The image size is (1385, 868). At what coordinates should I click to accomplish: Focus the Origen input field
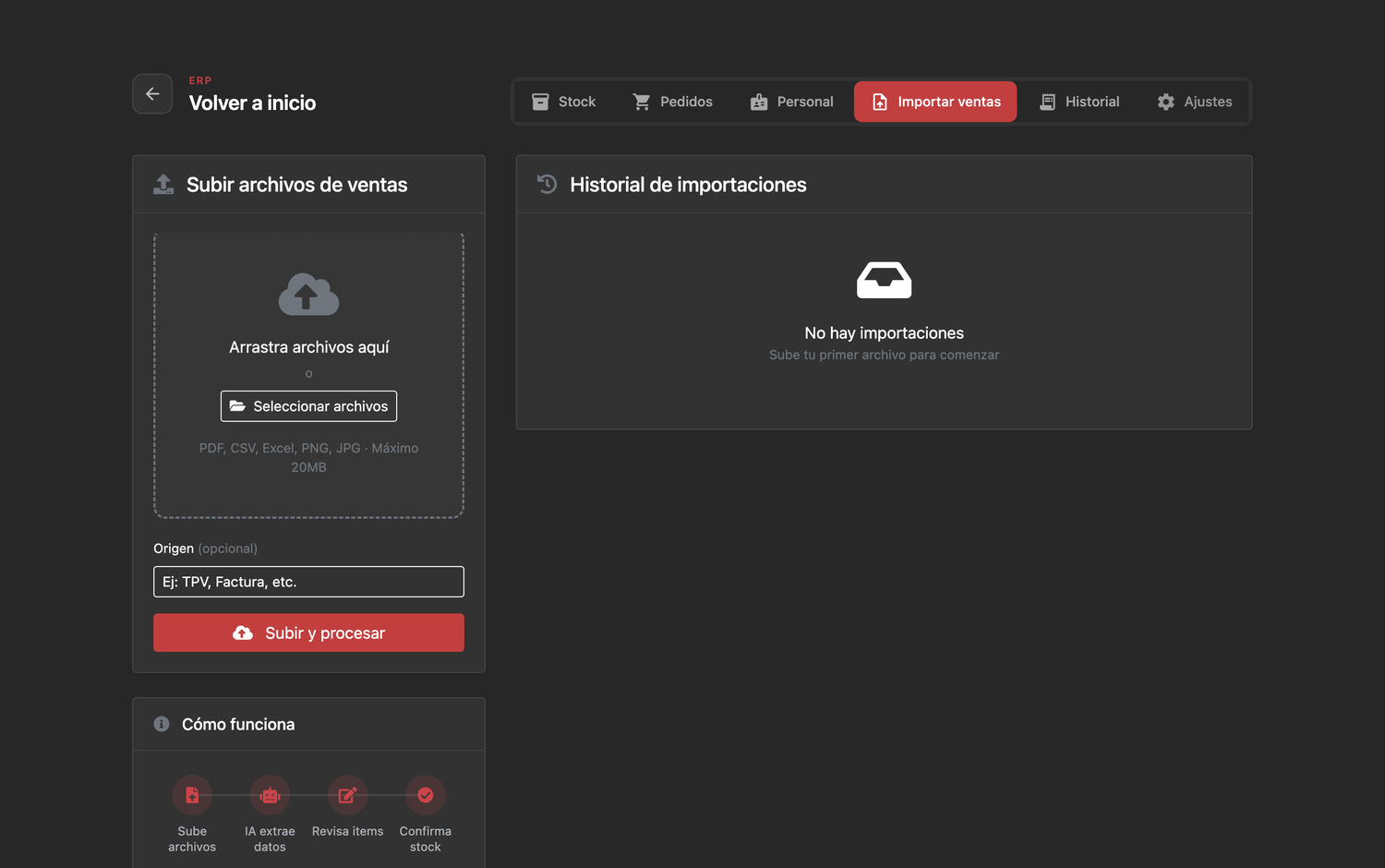click(308, 582)
